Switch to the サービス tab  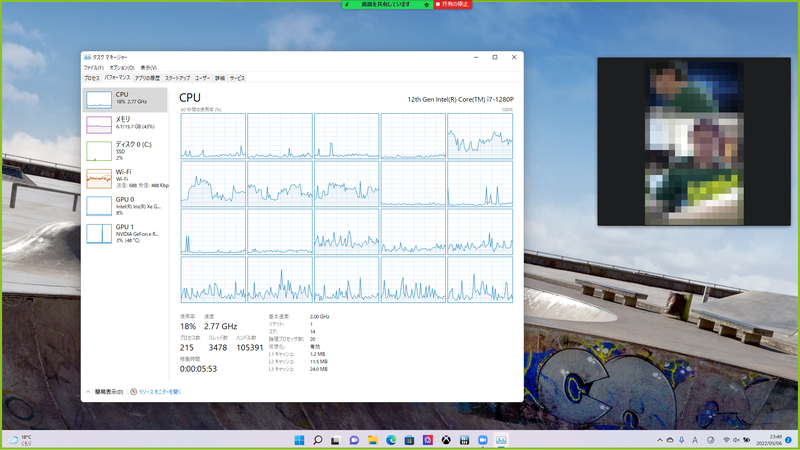(237, 78)
